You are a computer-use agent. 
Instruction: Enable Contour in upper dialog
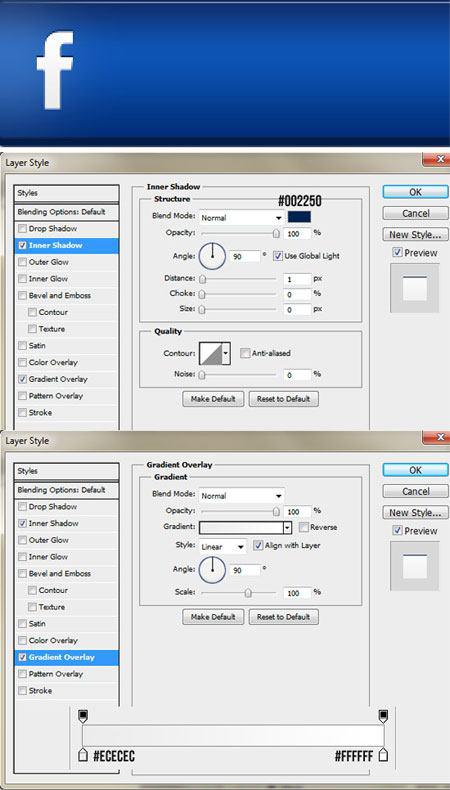point(32,312)
